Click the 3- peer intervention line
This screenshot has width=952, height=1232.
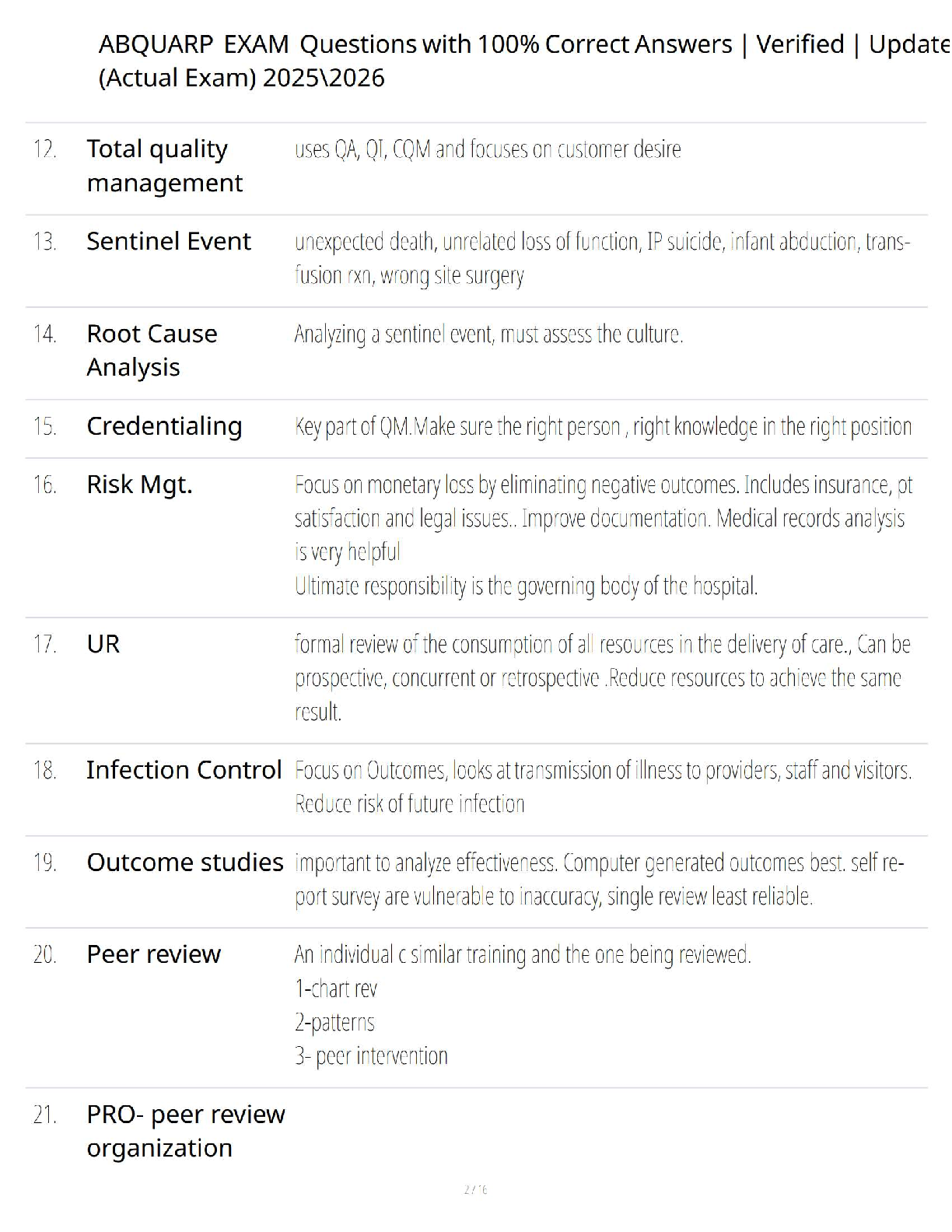(x=371, y=1055)
